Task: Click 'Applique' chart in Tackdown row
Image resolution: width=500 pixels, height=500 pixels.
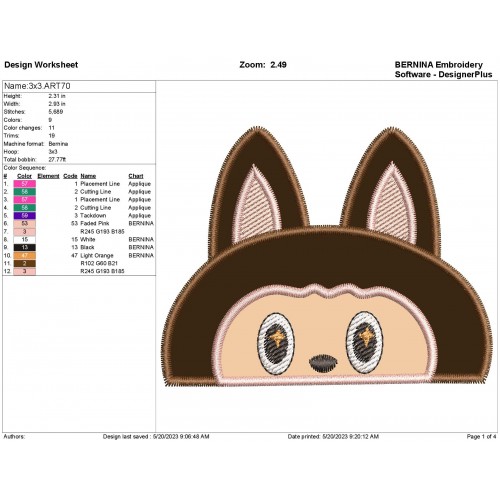Action: (140, 216)
